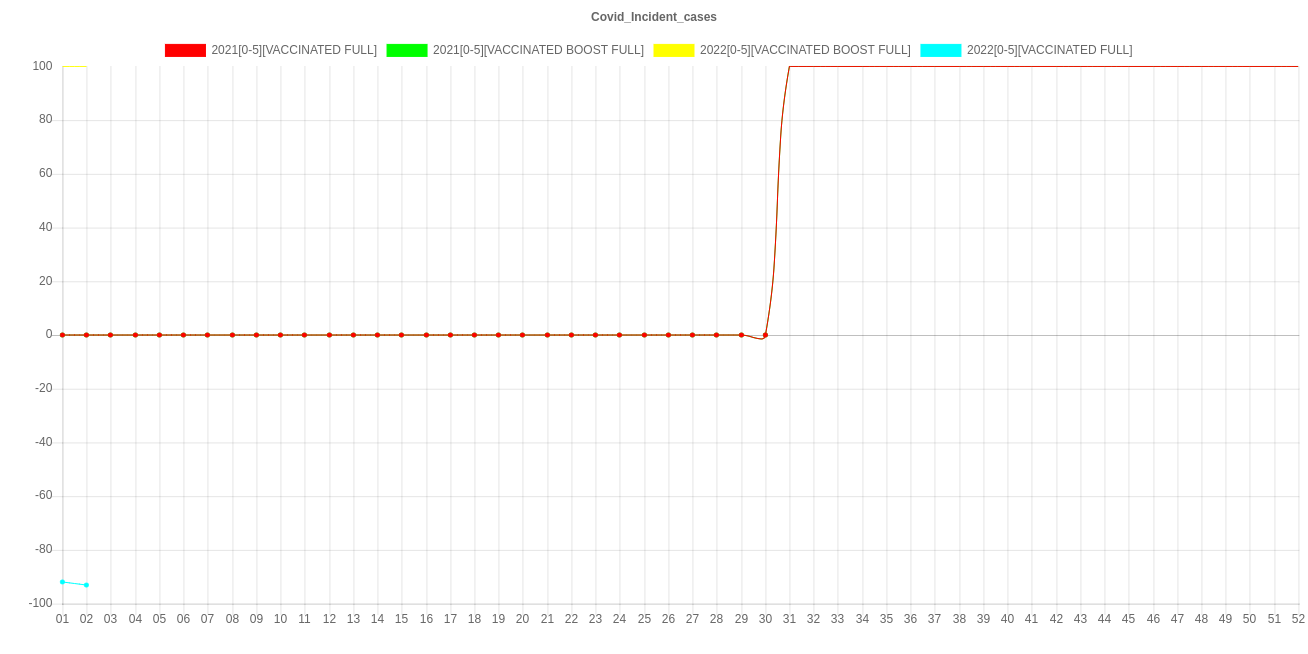Click the x-axis label for week 31
Viewport: 1308px width, 654px height.
coord(789,619)
